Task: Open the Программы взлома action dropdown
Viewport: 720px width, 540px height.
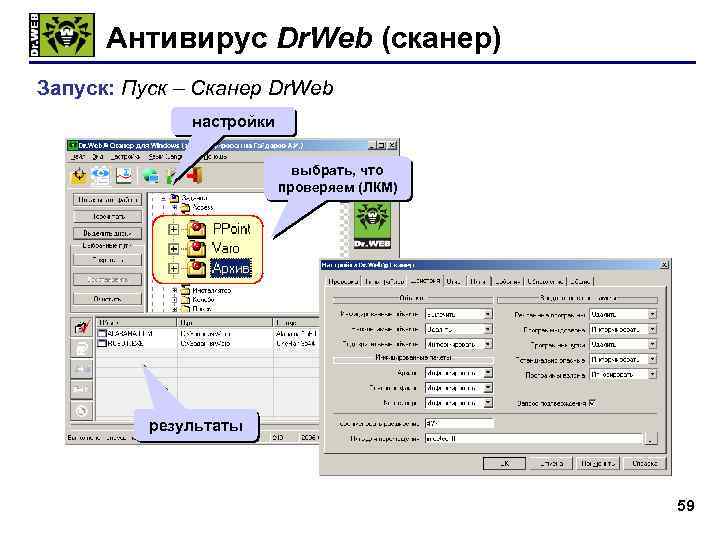Action: point(623,375)
